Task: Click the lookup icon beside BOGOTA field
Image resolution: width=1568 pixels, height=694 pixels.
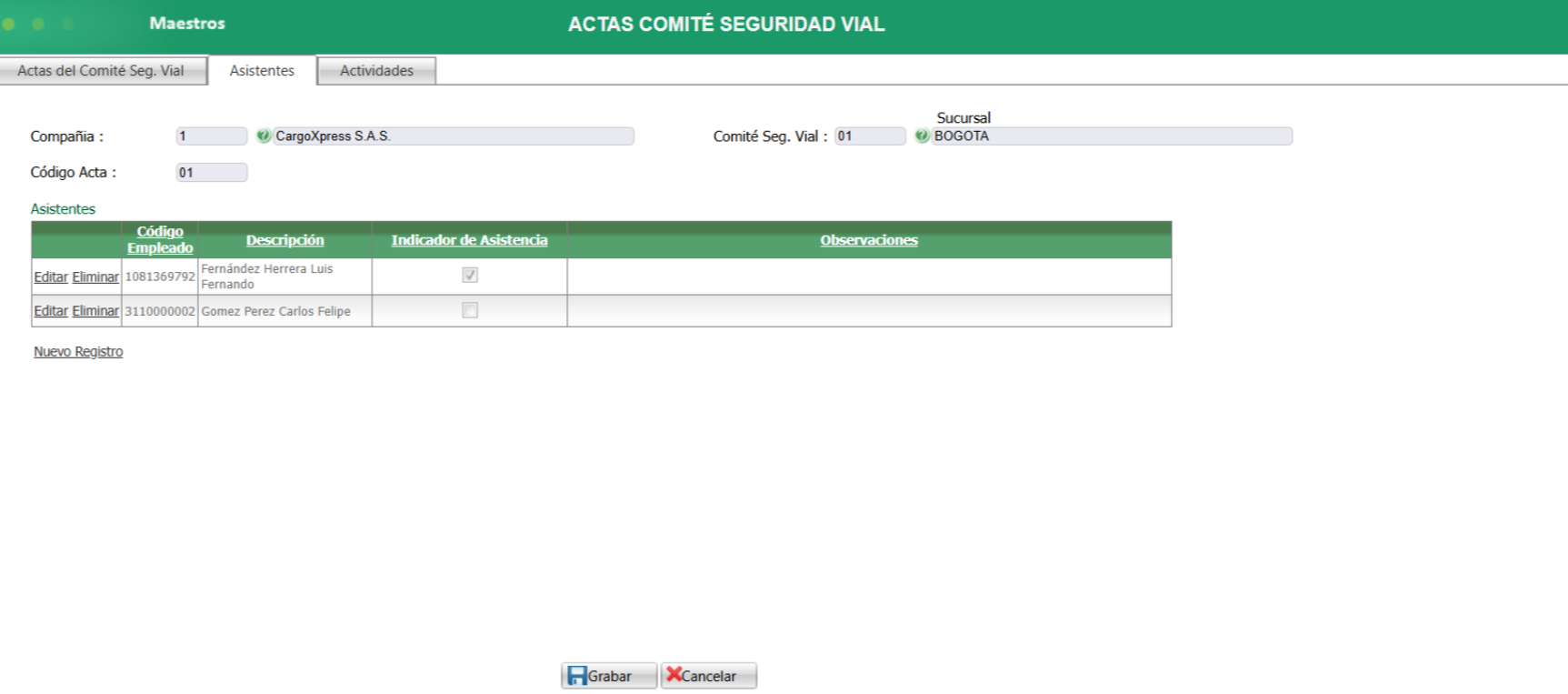Action: (922, 136)
